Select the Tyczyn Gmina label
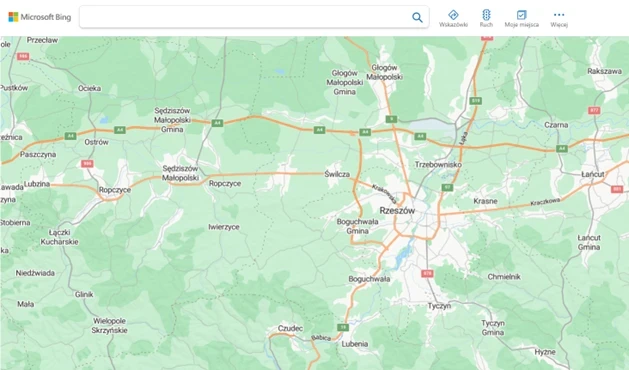Viewport: 629px width, 370px height. 493,328
